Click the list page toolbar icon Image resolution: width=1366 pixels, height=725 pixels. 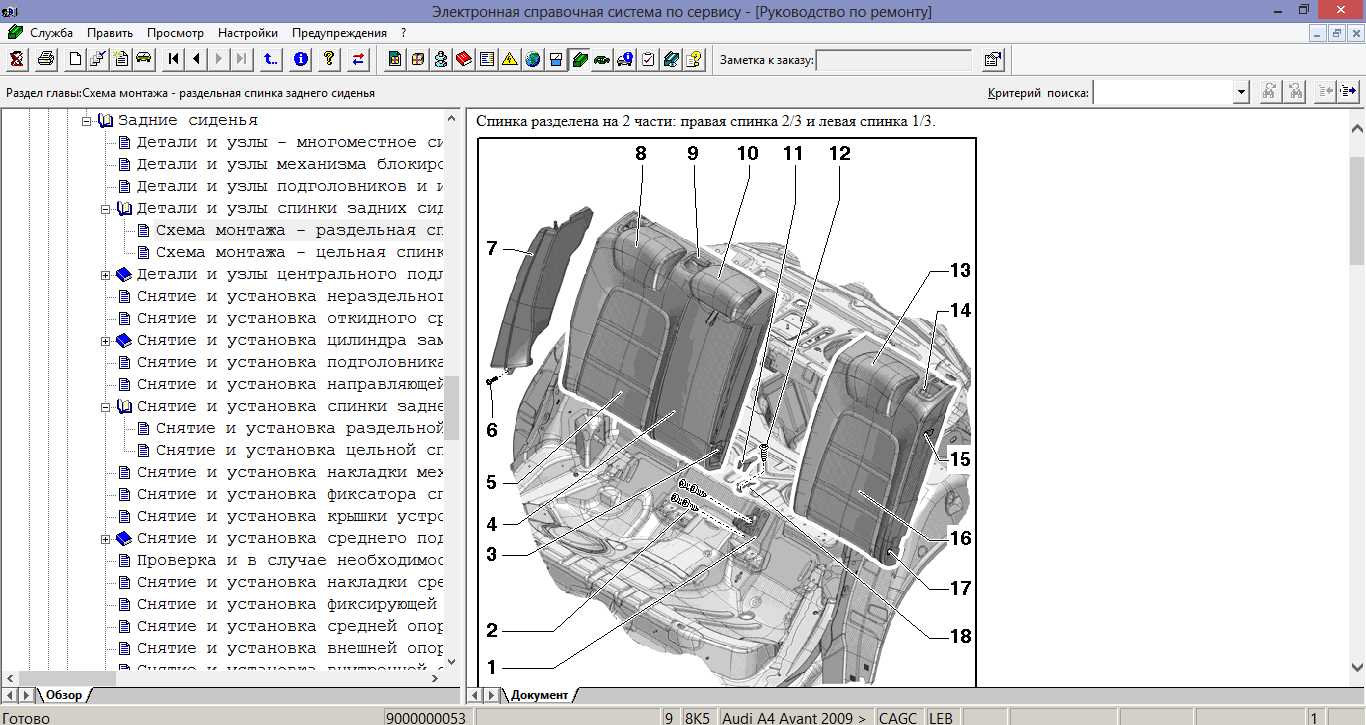coord(487,59)
